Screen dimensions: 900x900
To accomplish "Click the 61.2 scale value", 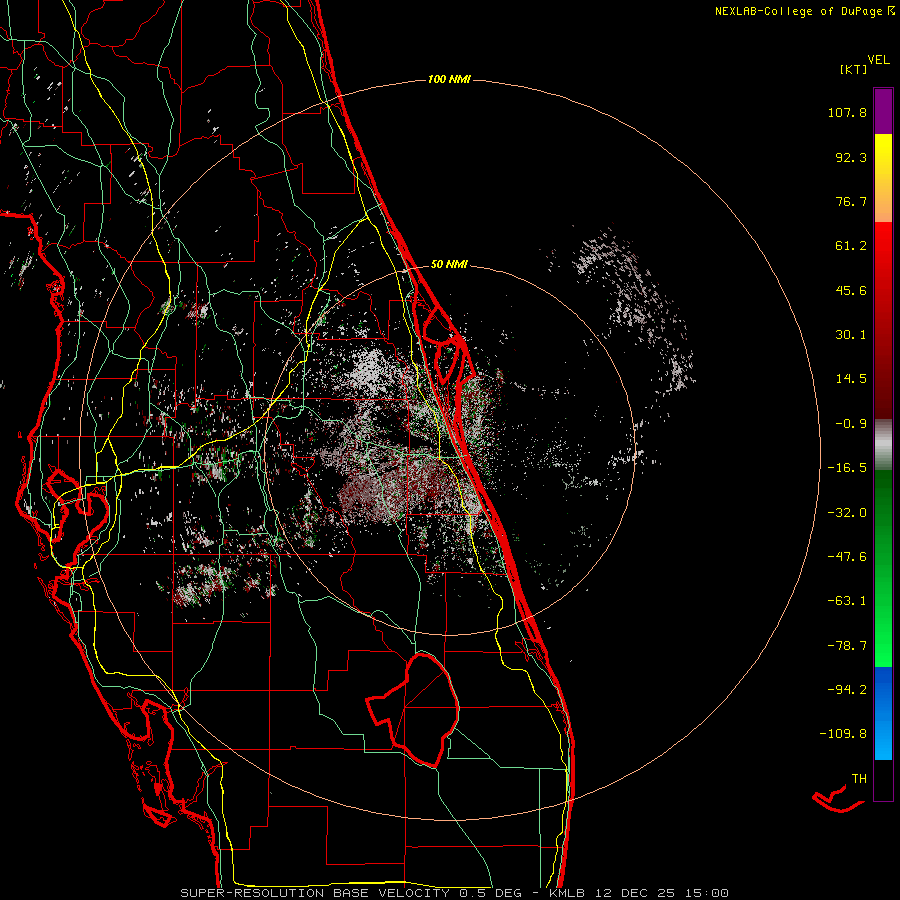I will click(851, 246).
